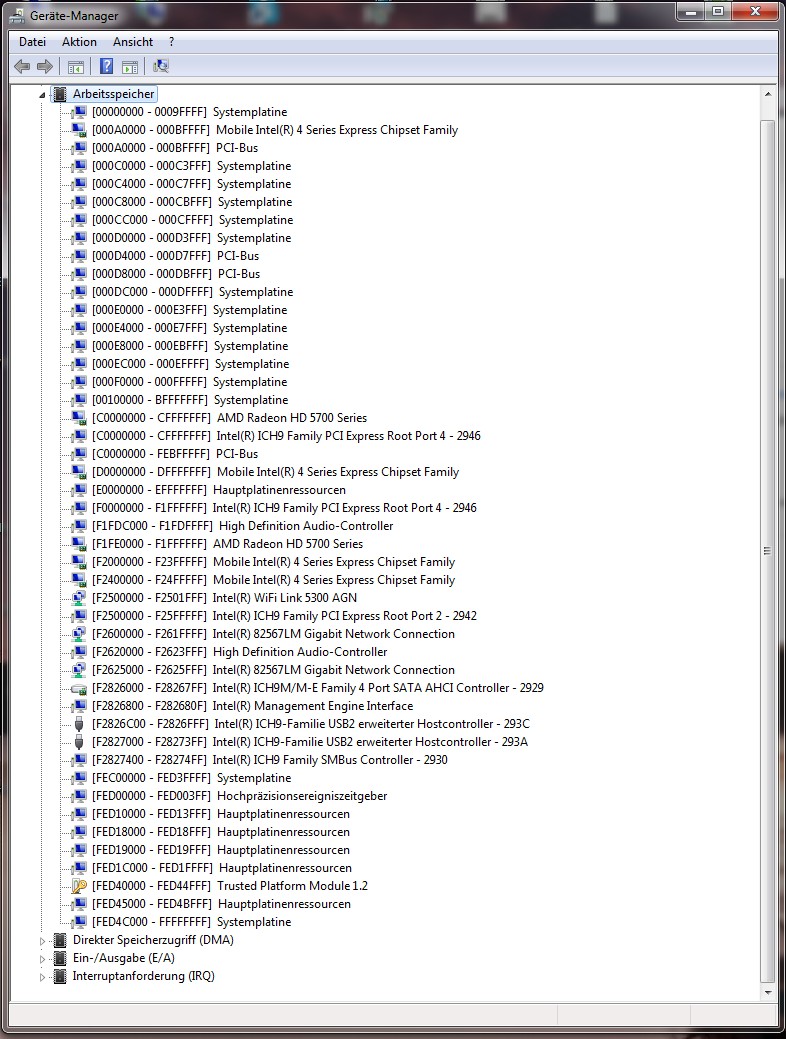Click the action pane toolbar icon
This screenshot has width=786, height=1039.
pos(131,66)
